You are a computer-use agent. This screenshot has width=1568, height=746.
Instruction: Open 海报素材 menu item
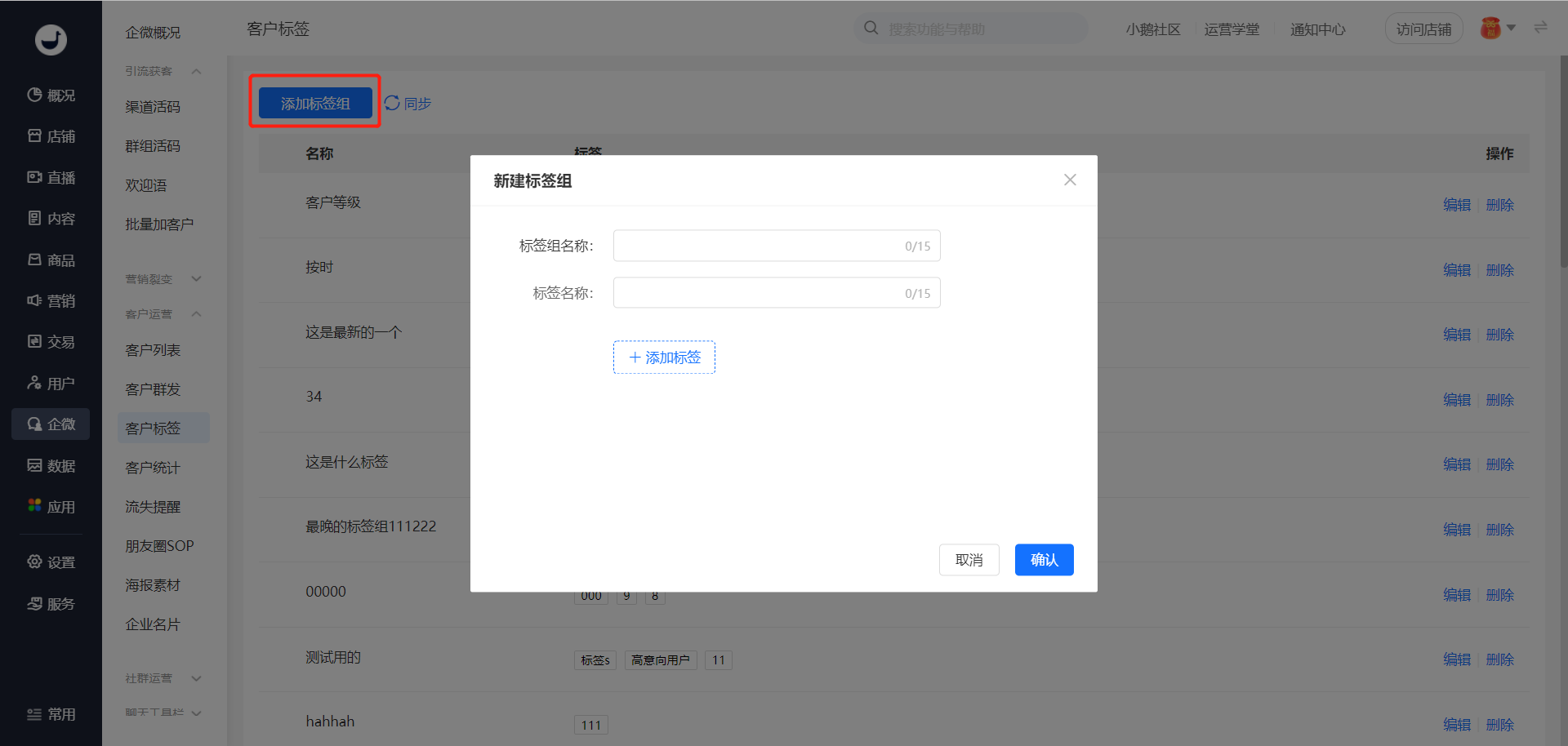click(x=153, y=585)
